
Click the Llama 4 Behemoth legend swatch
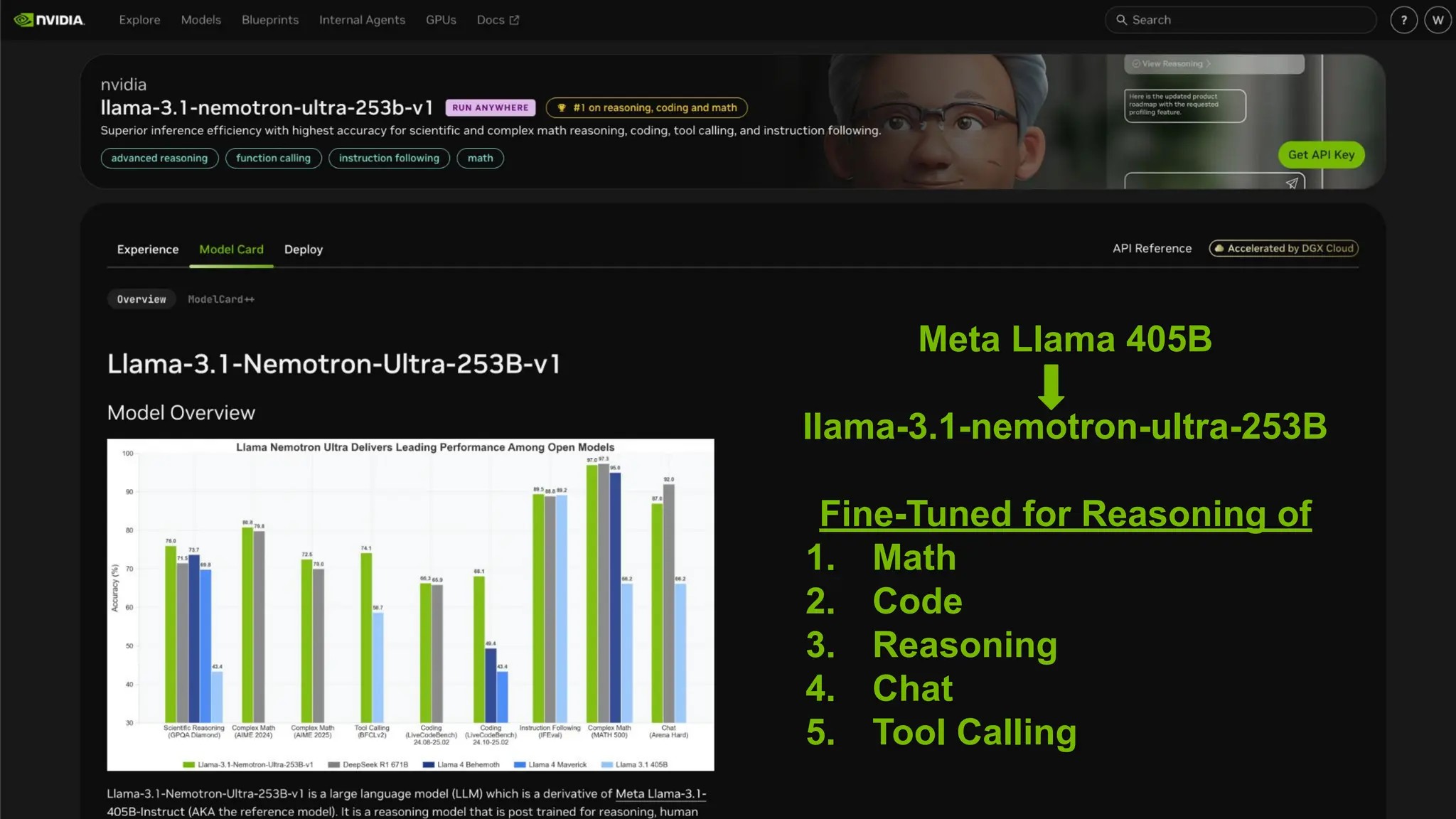[428, 765]
